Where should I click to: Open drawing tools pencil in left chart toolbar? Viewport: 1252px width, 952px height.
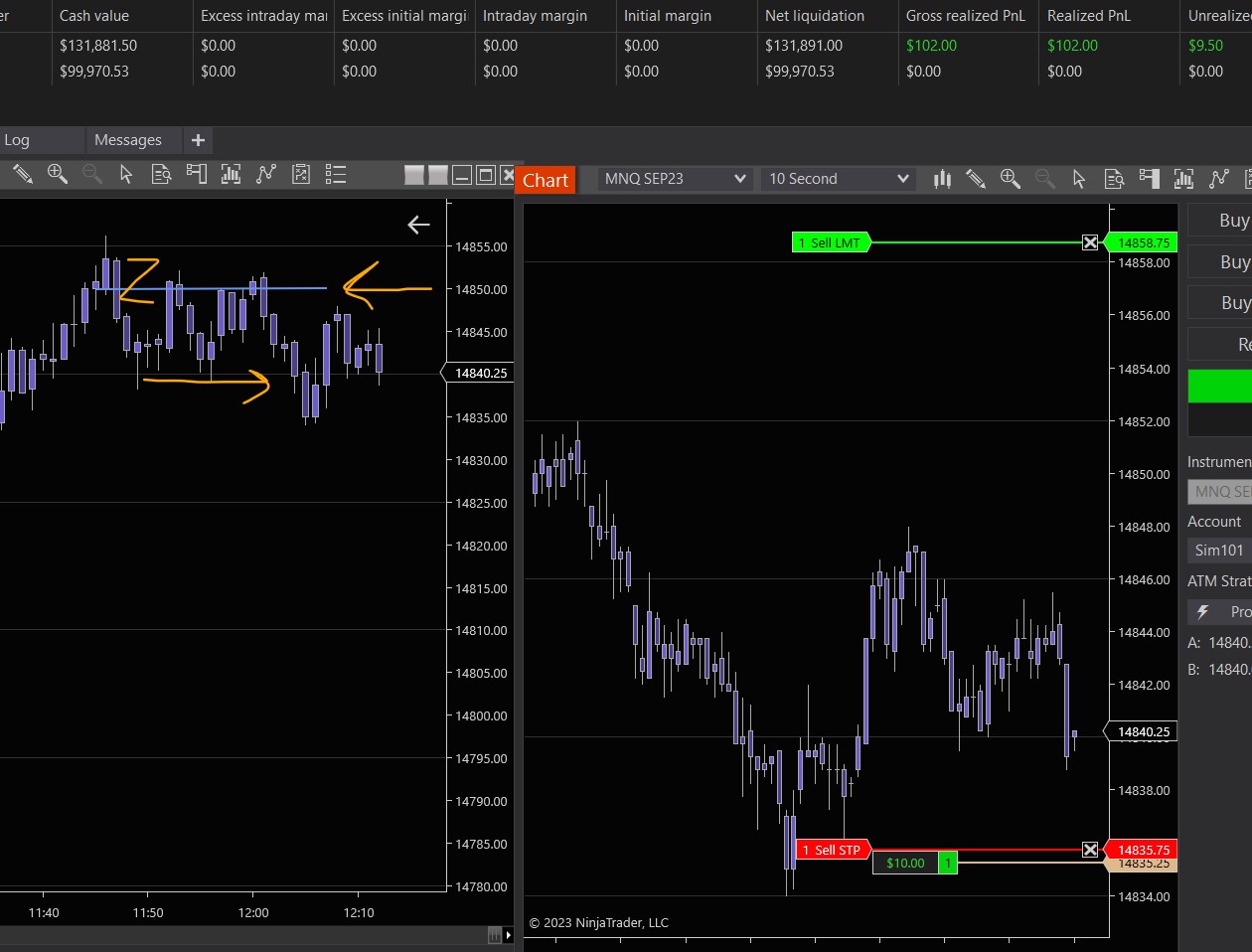(22, 175)
